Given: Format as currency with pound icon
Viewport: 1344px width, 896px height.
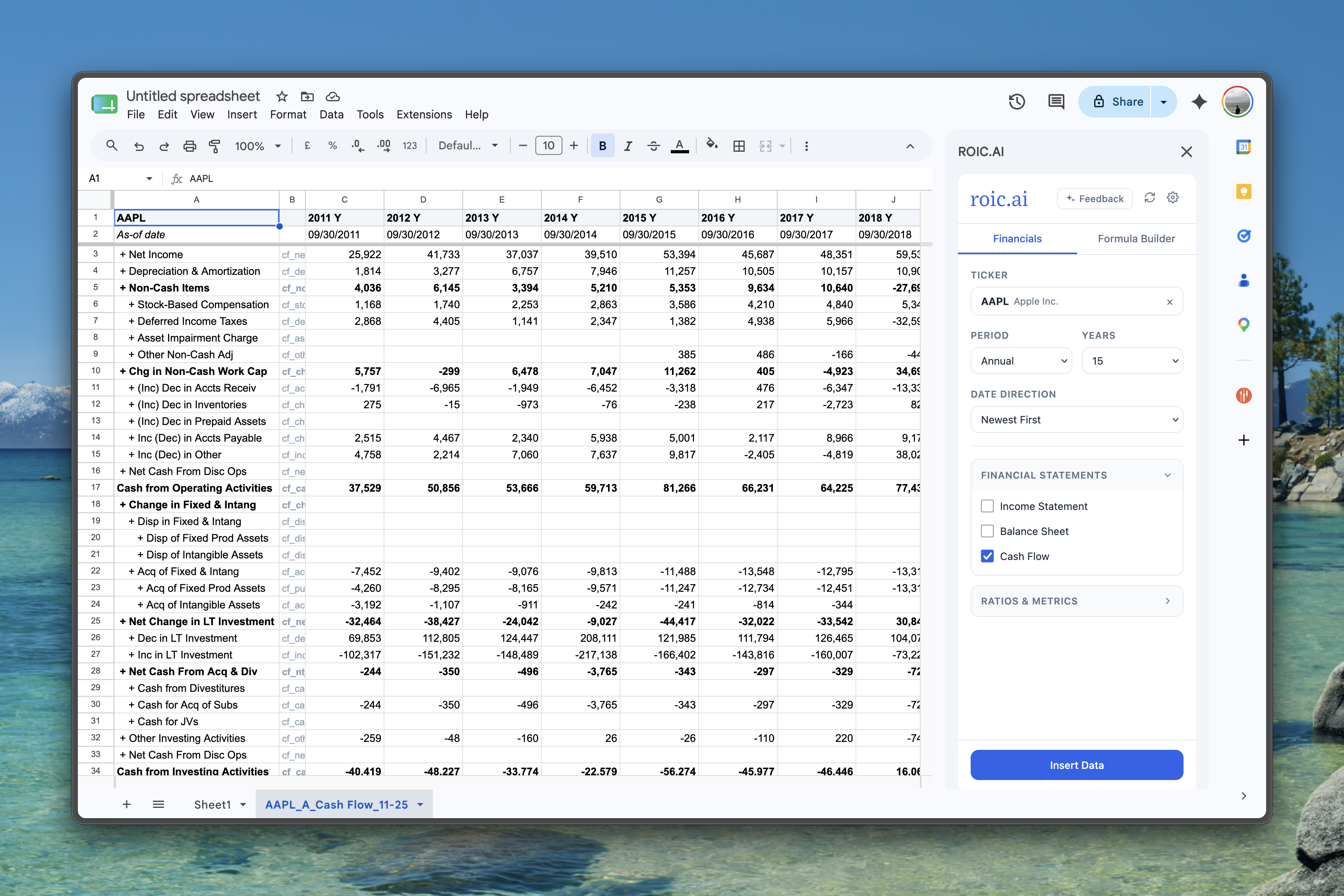Looking at the screenshot, I should click(307, 146).
